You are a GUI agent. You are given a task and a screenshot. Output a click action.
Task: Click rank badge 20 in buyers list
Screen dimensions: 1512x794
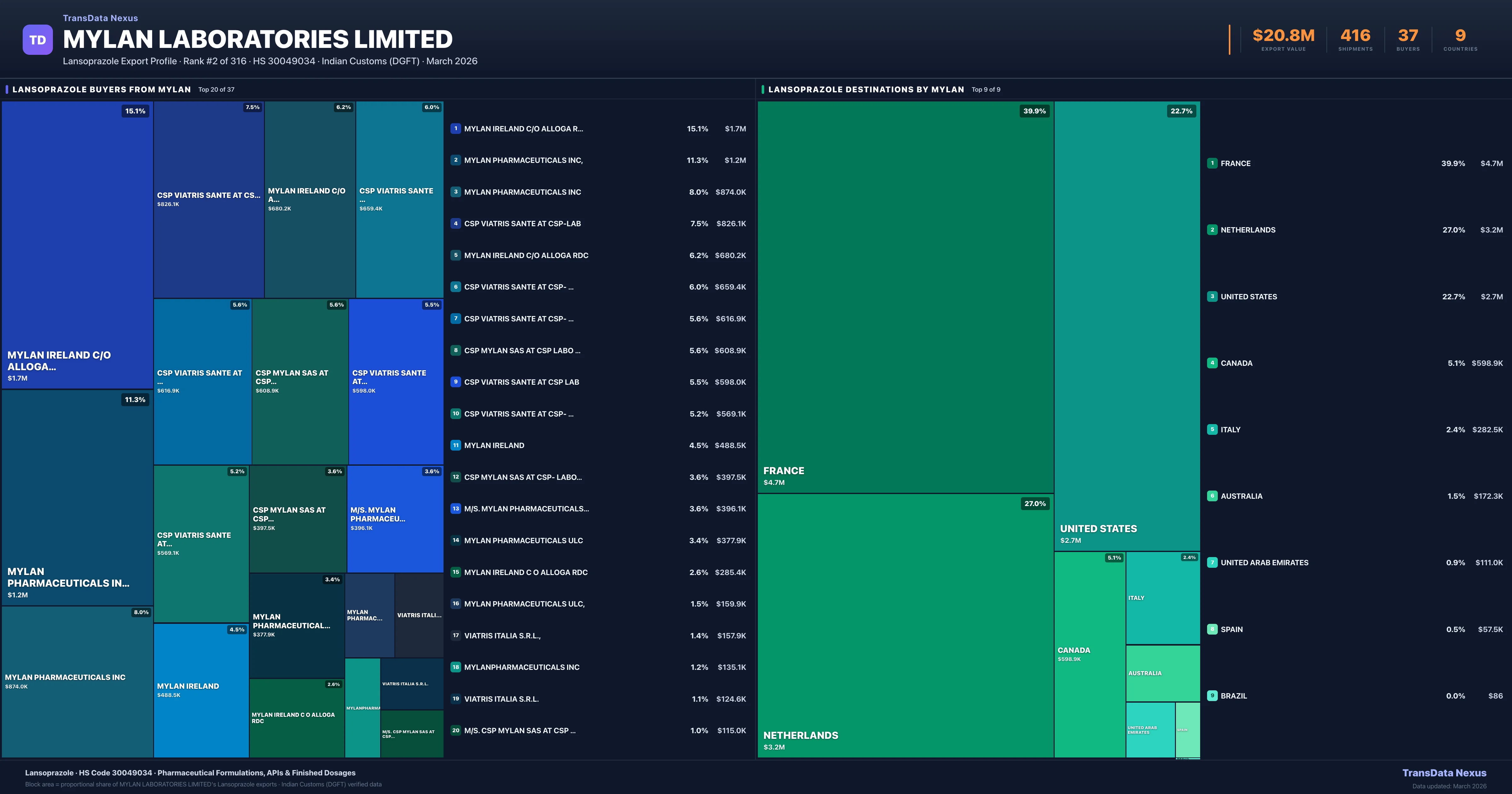455,731
